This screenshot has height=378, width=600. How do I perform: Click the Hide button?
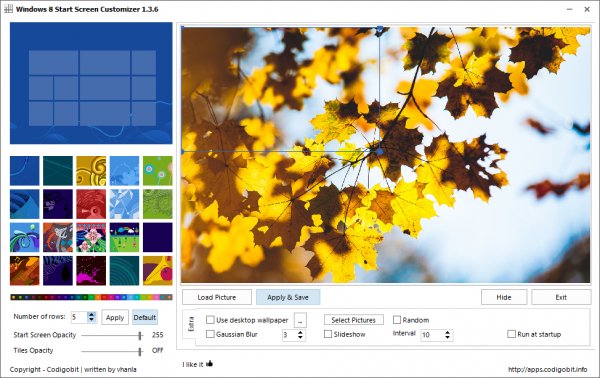(504, 297)
